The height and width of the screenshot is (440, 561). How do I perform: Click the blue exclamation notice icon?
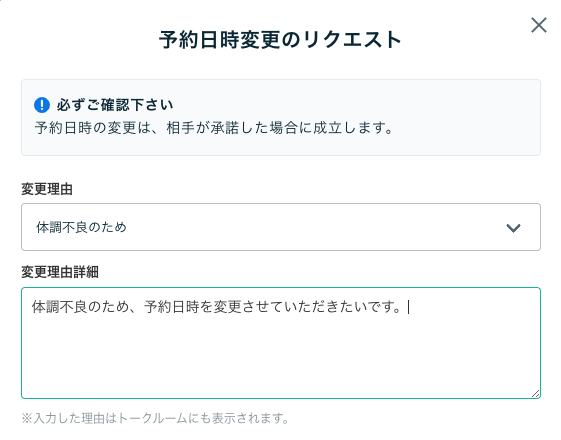(x=42, y=105)
